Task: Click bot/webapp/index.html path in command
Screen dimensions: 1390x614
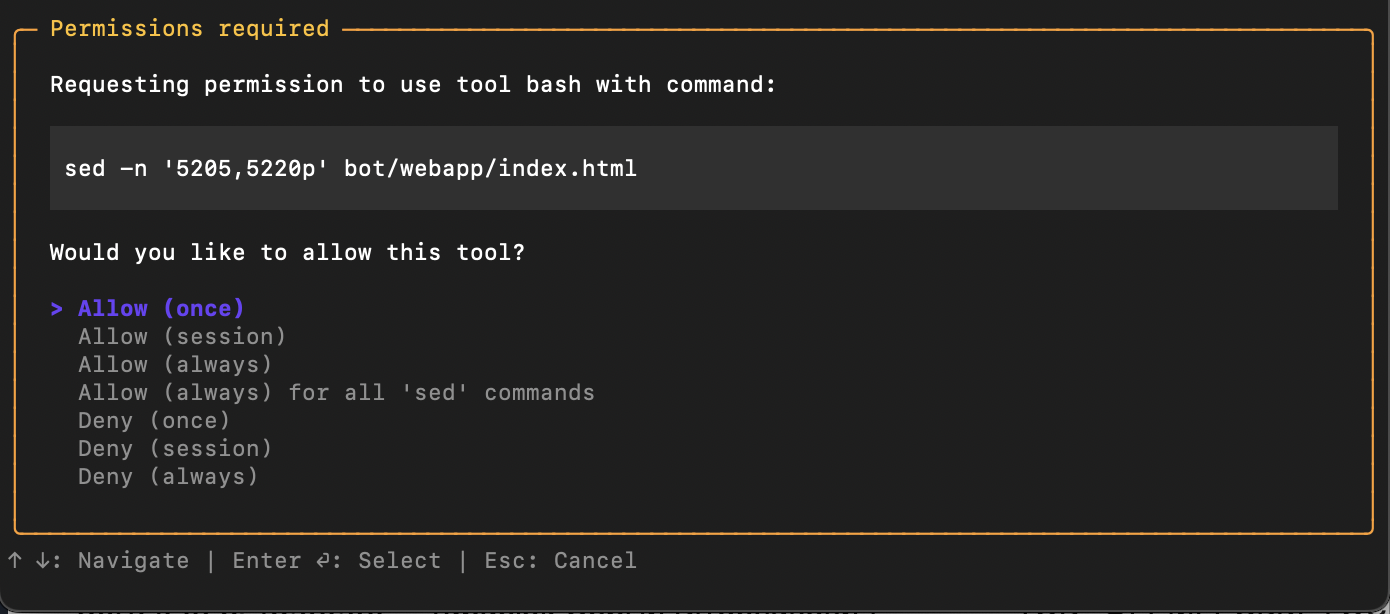Action: coord(490,168)
